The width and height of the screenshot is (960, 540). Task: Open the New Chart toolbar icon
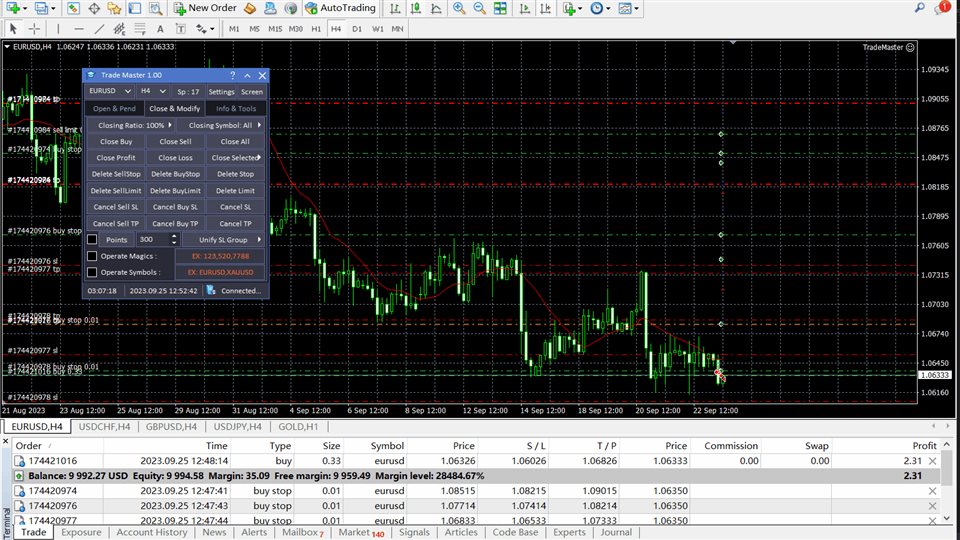click(x=12, y=8)
